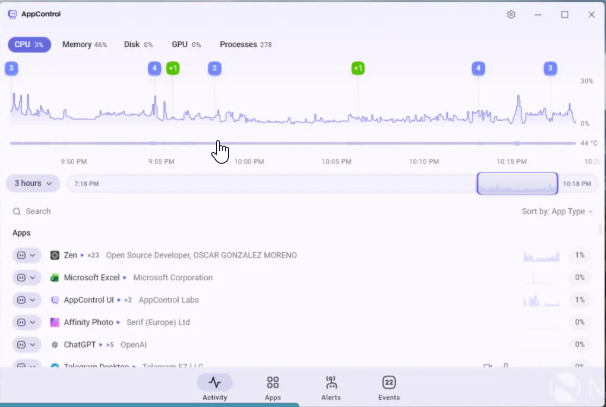Expand the control dropdown for Zen
This screenshot has width=606, height=407.
coord(27,255)
